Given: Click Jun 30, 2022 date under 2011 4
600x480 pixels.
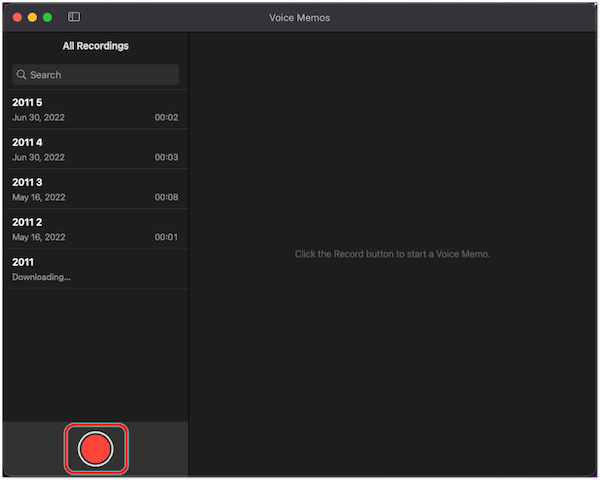Looking at the screenshot, I should [x=38, y=157].
